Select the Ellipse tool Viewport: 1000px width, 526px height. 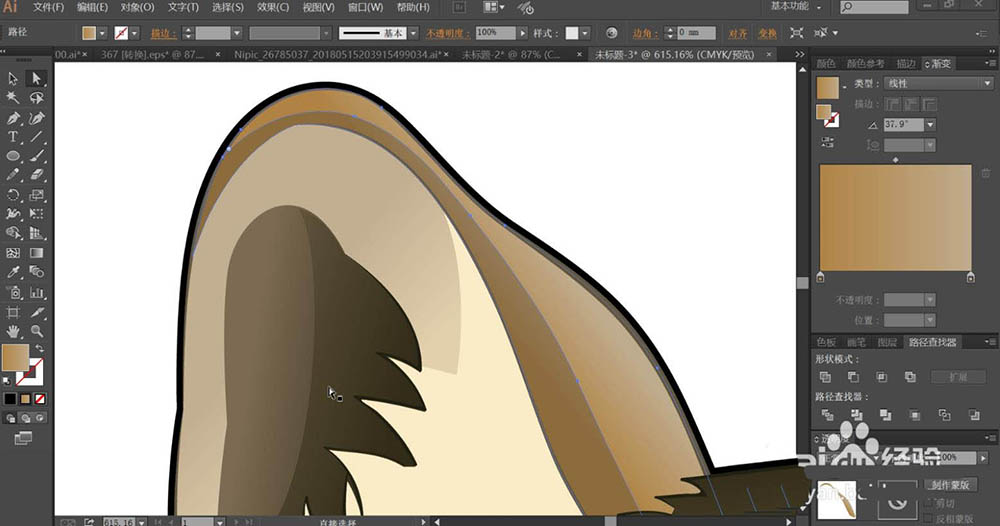13,156
